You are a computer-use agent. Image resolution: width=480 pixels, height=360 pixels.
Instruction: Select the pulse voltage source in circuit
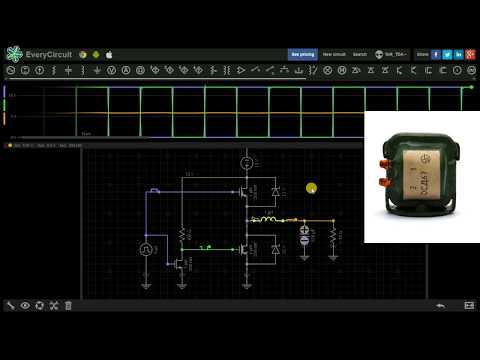click(146, 249)
